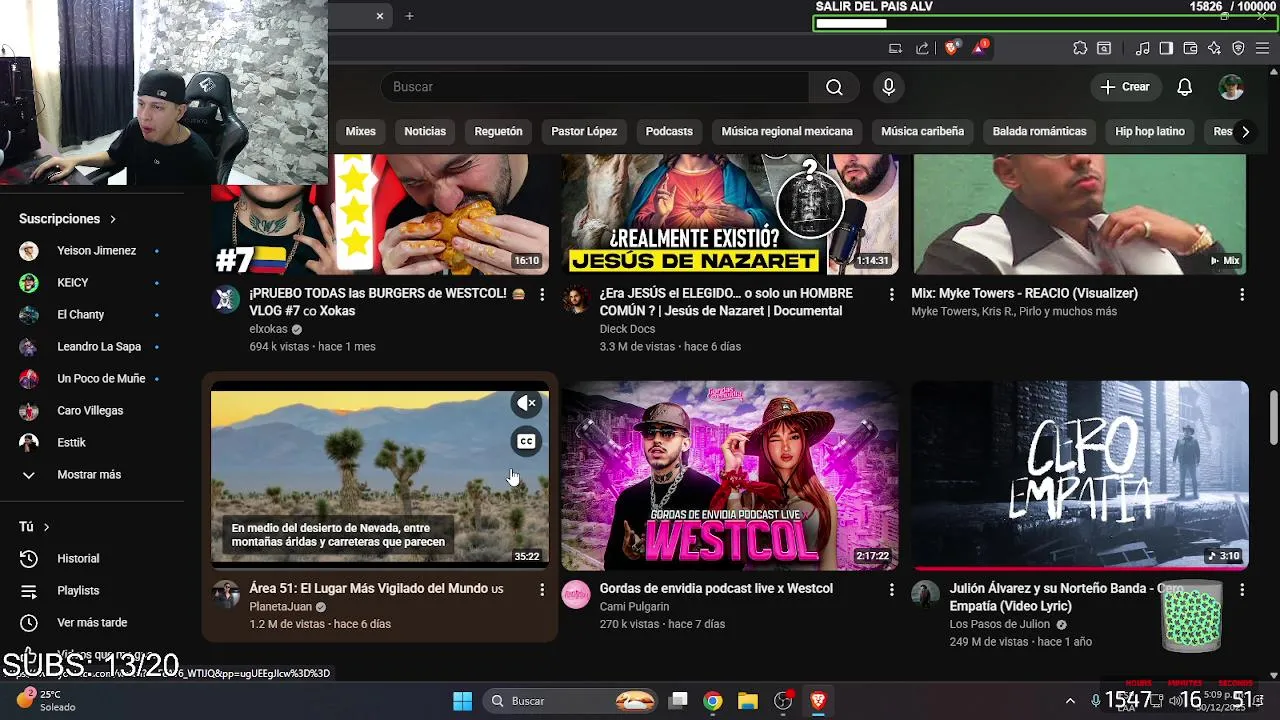Open the account avatar menu
The width and height of the screenshot is (1280, 720).
pyautogui.click(x=1231, y=87)
